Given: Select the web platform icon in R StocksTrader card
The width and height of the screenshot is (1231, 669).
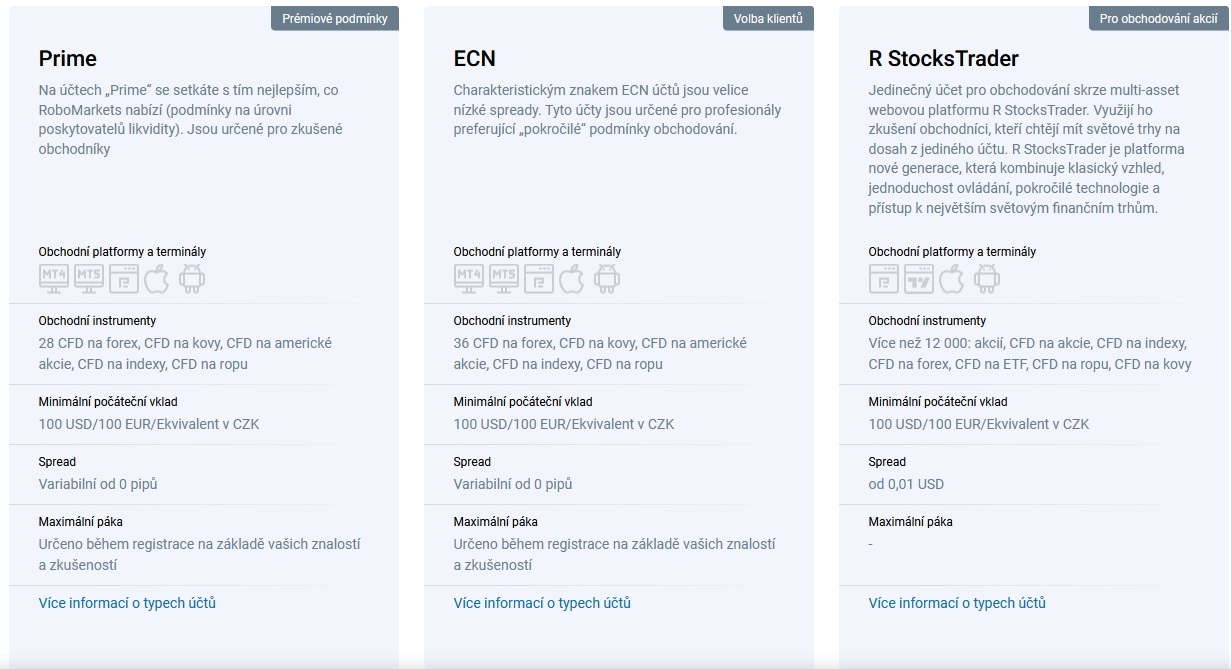Looking at the screenshot, I should (x=884, y=278).
